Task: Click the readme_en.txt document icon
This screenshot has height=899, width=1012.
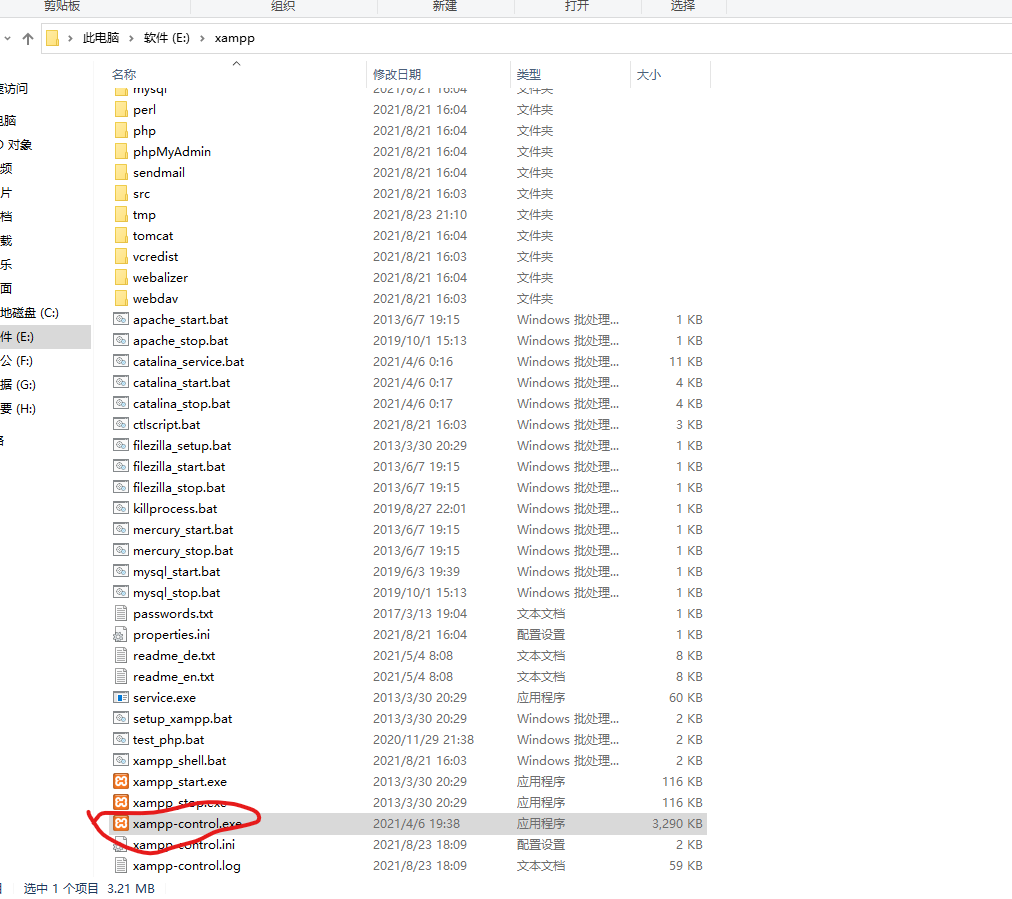Action: pos(121,676)
